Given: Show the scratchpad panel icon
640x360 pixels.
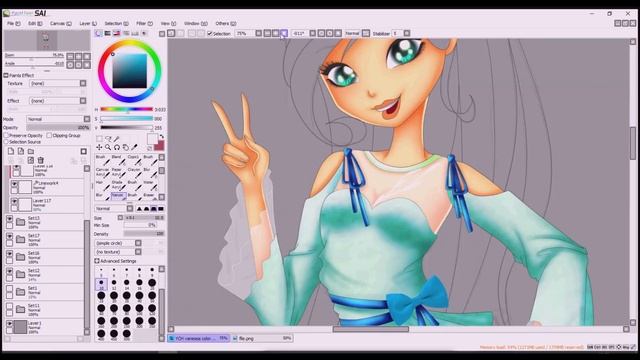Looking at the screenshot, I should click(144, 33).
